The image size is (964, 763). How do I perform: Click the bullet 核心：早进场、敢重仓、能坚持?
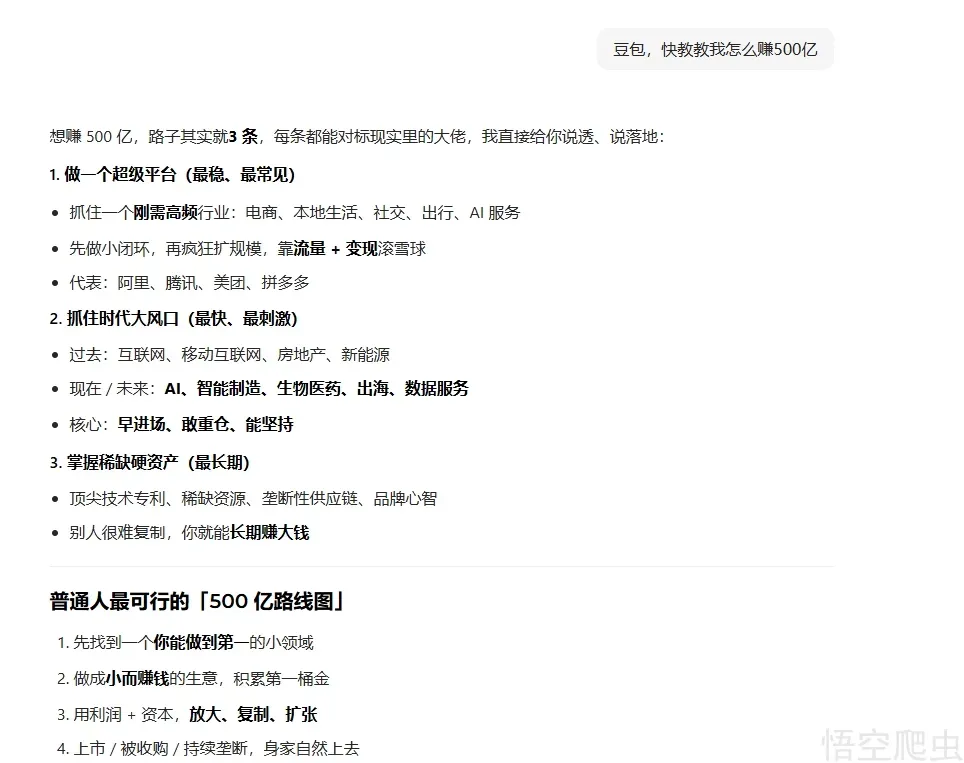(181, 424)
